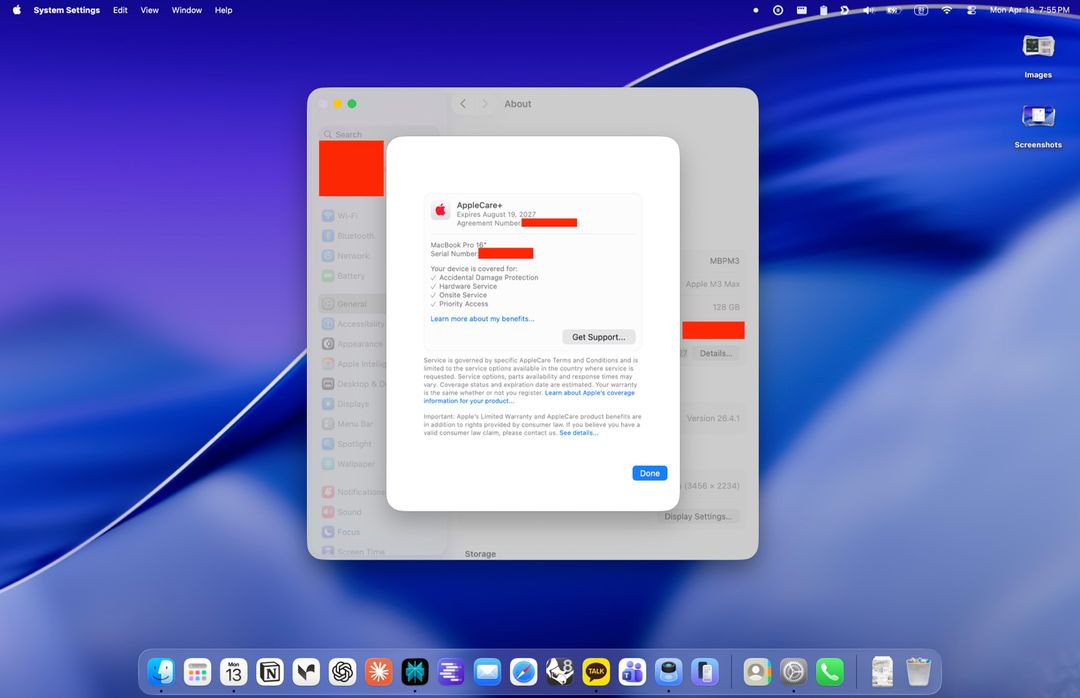Click the volume icon in the menu bar
The image size is (1080, 698).
869,10
